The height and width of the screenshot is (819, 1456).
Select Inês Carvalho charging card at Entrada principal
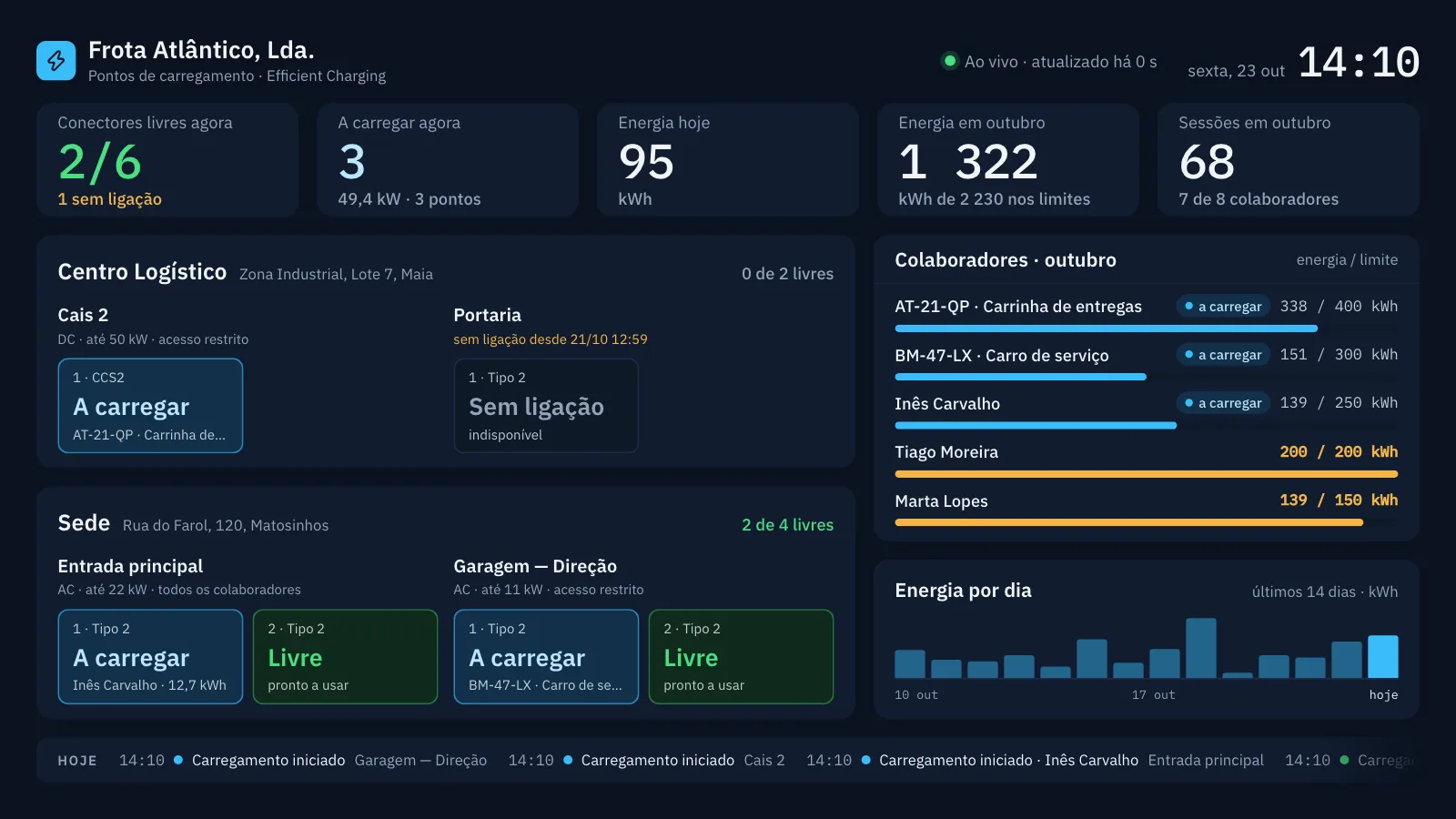click(x=150, y=657)
